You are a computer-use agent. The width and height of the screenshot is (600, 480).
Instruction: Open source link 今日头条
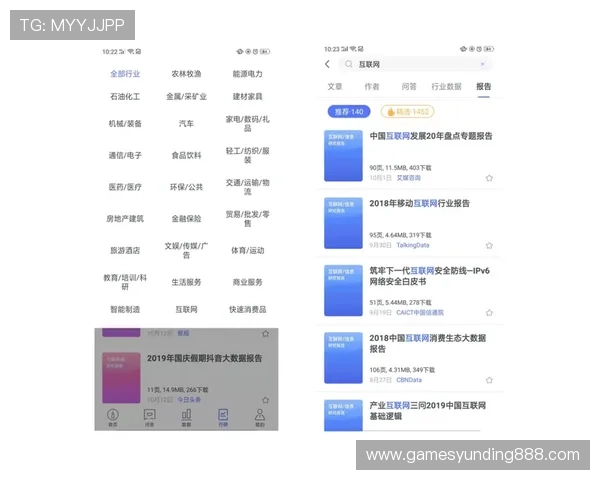[189, 400]
